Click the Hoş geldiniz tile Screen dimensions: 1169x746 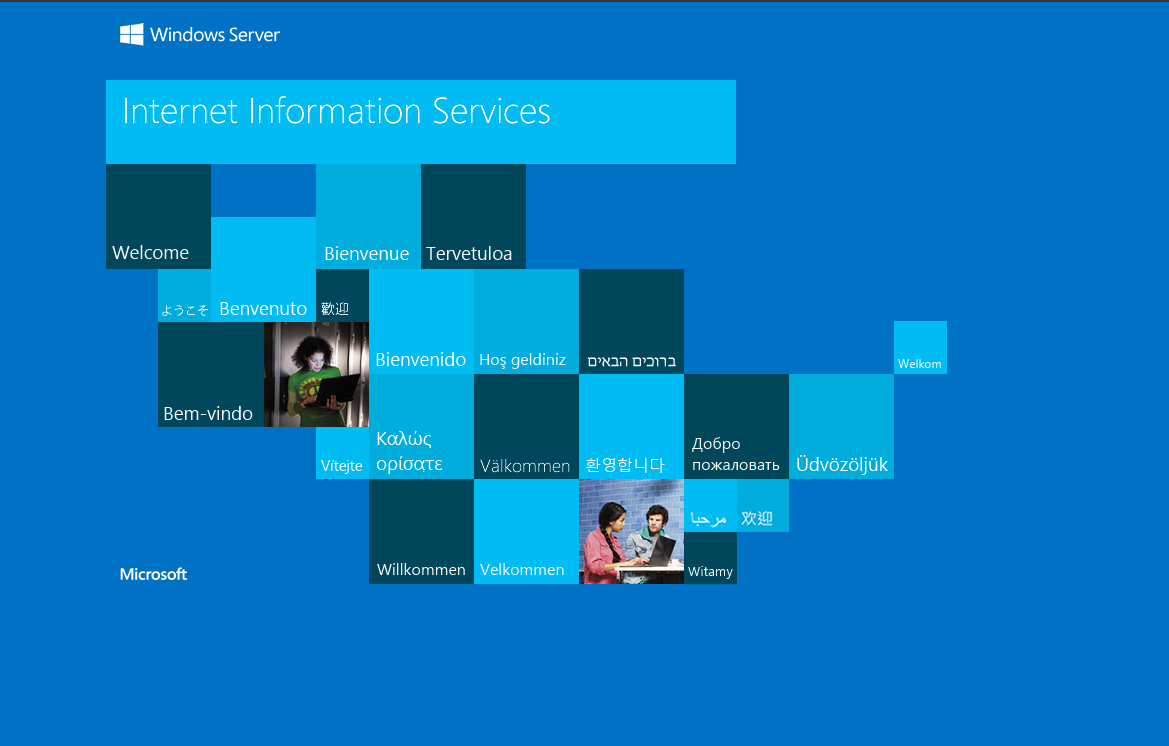526,321
